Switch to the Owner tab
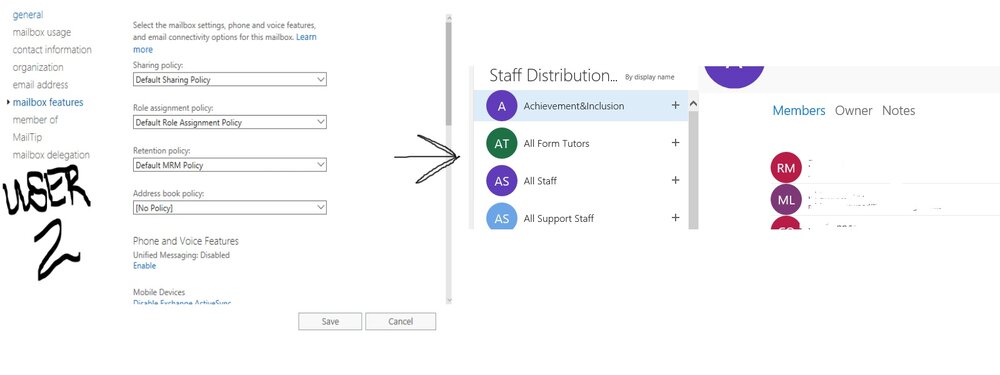The height and width of the screenshot is (375, 1000). coord(853,110)
